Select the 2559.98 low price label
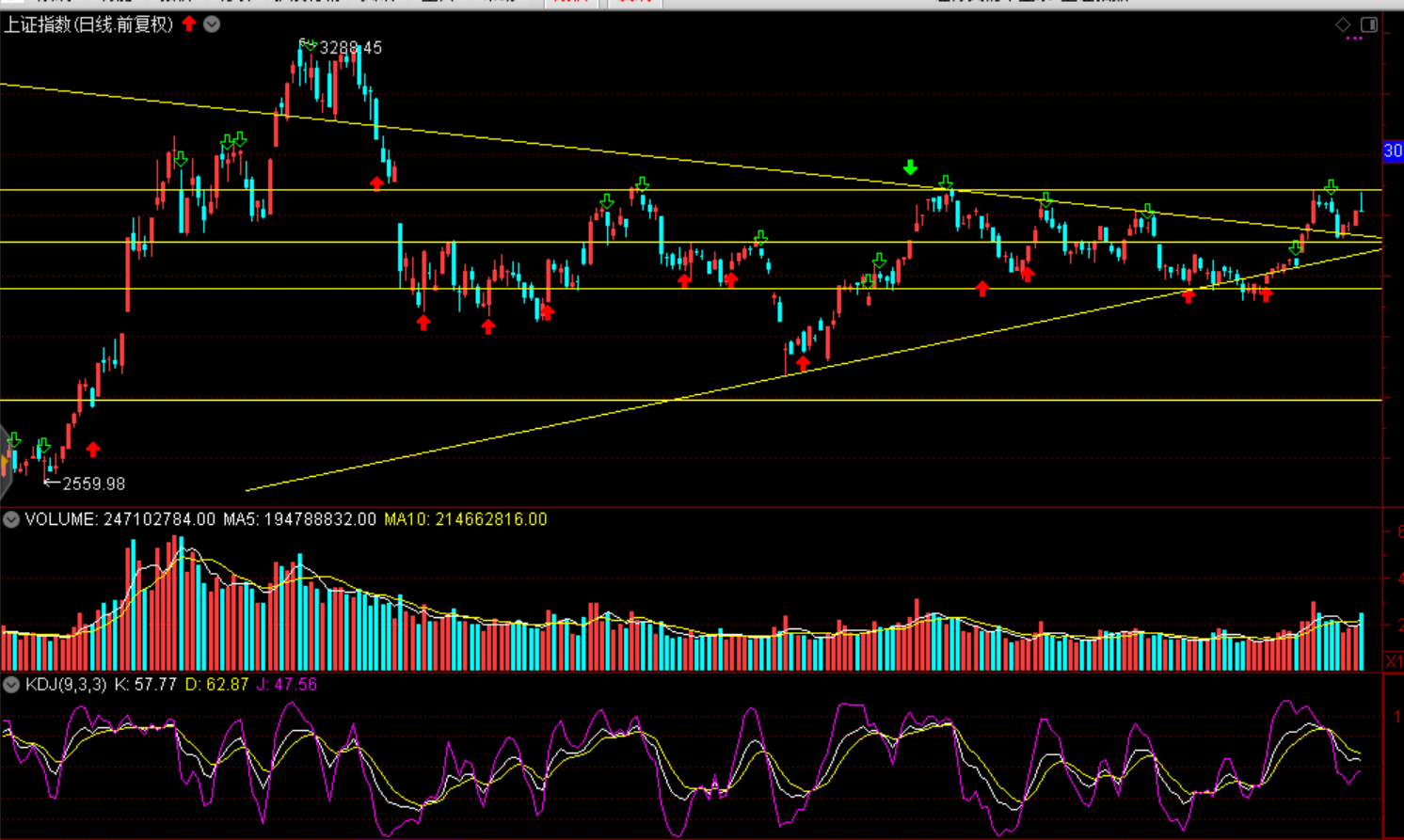Viewport: 1404px width, 840px height. point(93,483)
